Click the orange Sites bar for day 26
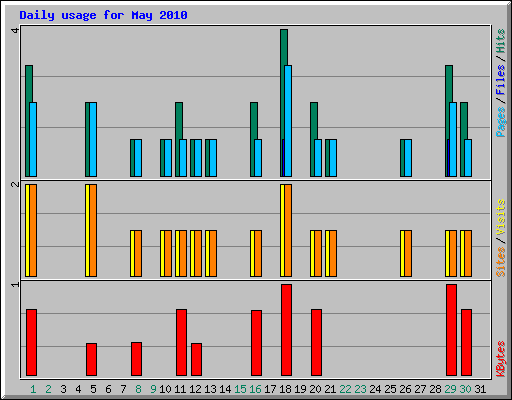The width and height of the screenshot is (512, 400). click(x=408, y=253)
